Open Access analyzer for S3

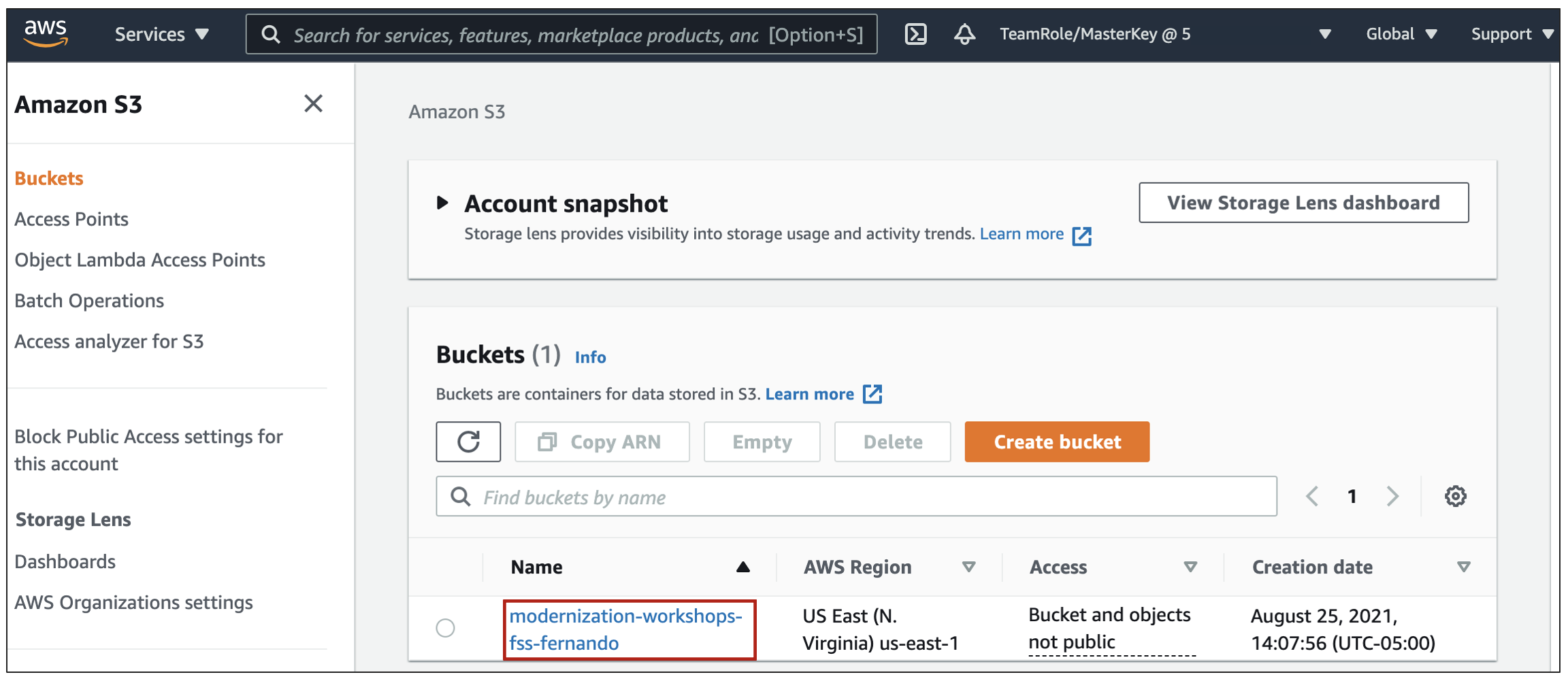(x=109, y=342)
